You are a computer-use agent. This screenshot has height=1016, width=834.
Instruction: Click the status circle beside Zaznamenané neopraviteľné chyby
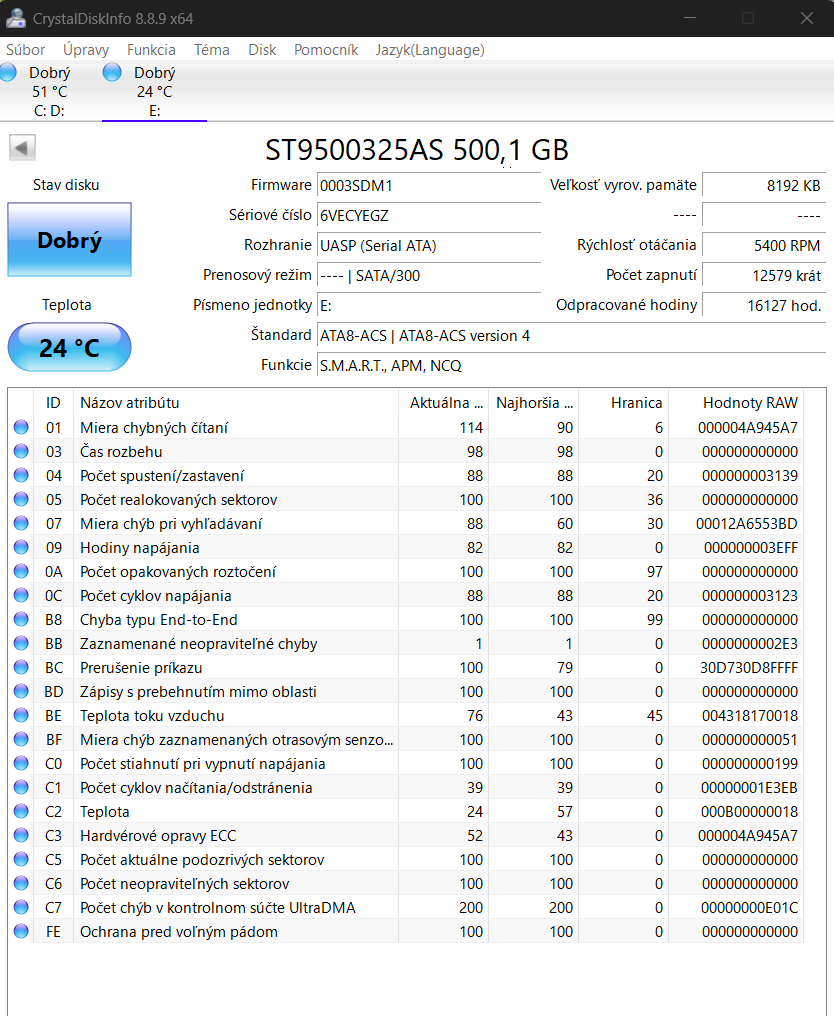click(24, 643)
